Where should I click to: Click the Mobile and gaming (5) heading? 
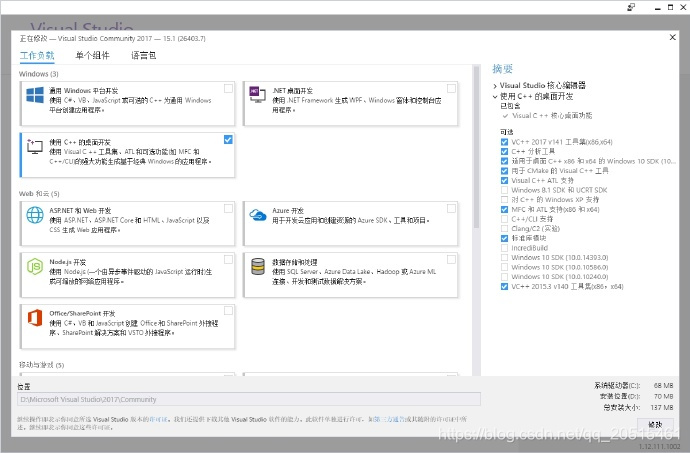41,365
